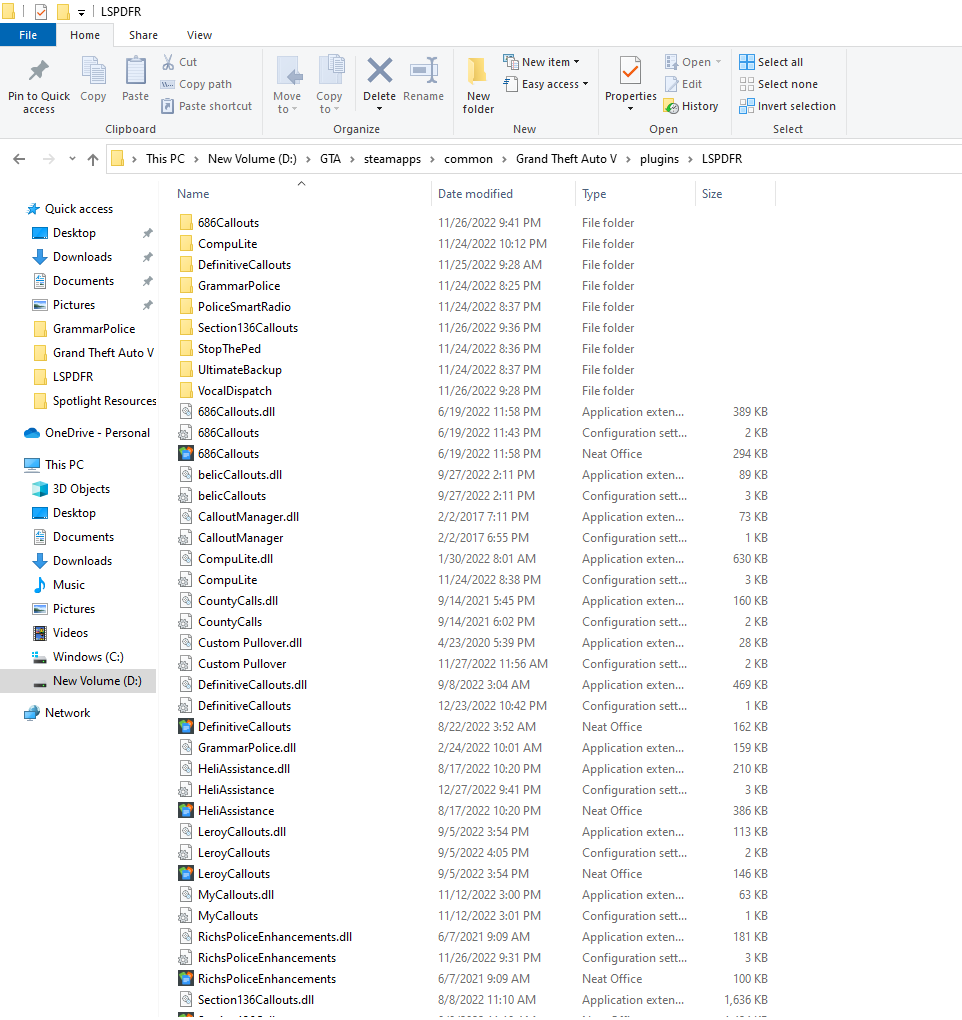The image size is (962, 1020).
Task: Select New Volume (D:) in sidebar
Action: (x=78, y=681)
